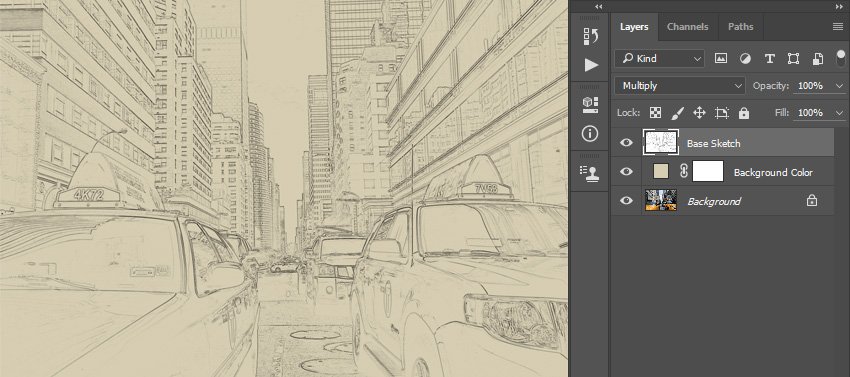Click the Fill 100% value field
The height and width of the screenshot is (377, 850).
[x=811, y=113]
